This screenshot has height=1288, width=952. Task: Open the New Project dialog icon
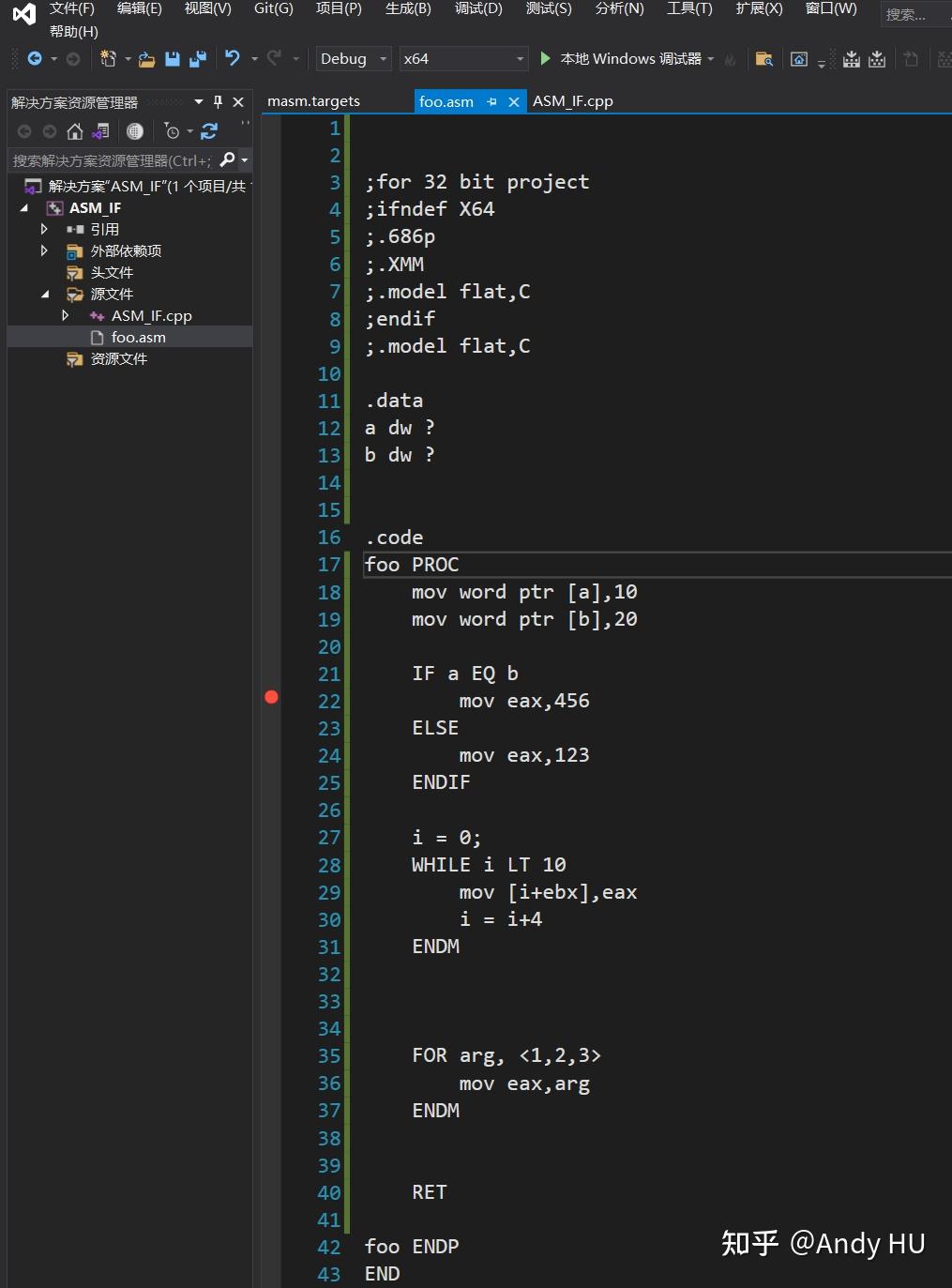[x=110, y=57]
